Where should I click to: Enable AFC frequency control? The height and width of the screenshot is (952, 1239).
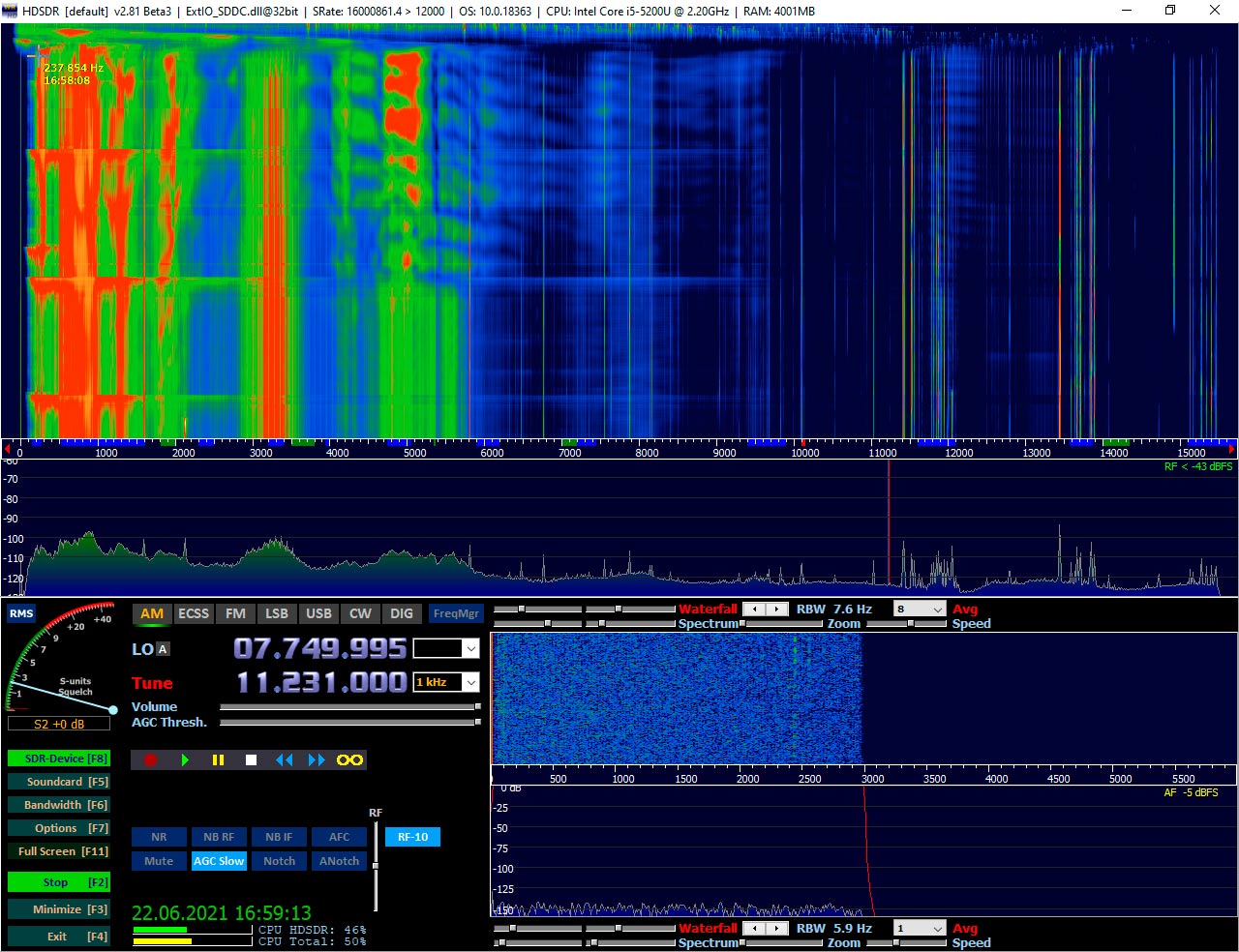(x=339, y=837)
